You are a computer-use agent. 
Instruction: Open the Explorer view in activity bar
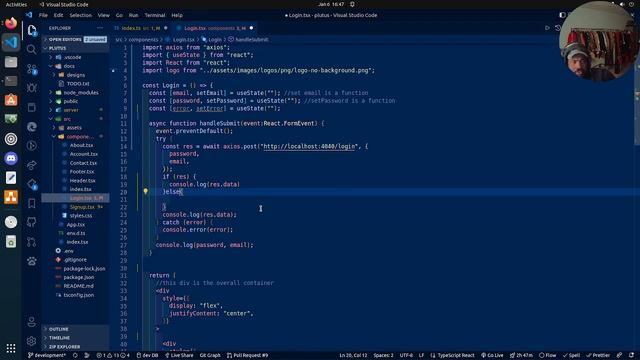click(x=32, y=30)
